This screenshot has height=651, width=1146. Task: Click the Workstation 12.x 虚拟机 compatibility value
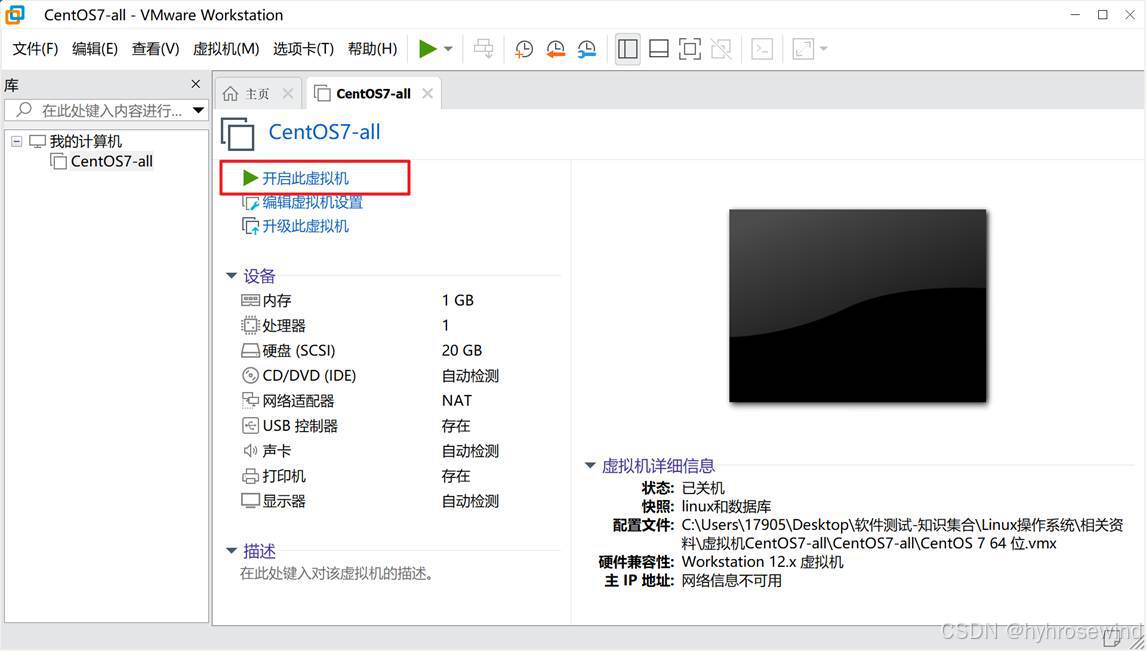tap(762, 562)
